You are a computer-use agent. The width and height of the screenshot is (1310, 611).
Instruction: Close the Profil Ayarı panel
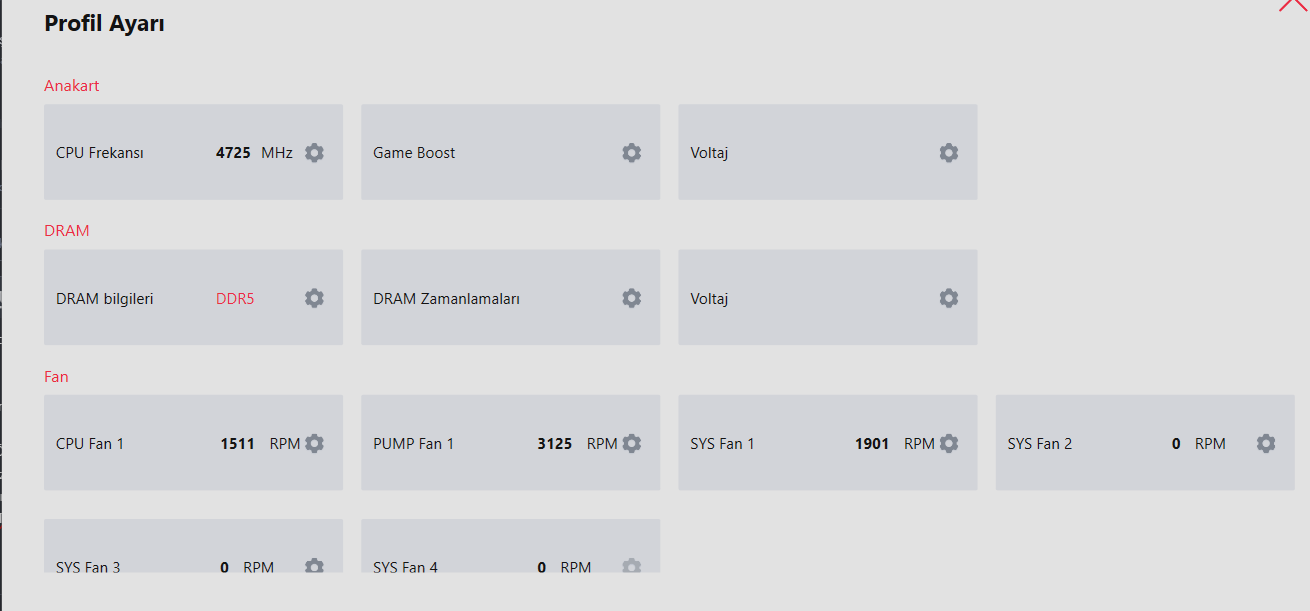(1293, 5)
